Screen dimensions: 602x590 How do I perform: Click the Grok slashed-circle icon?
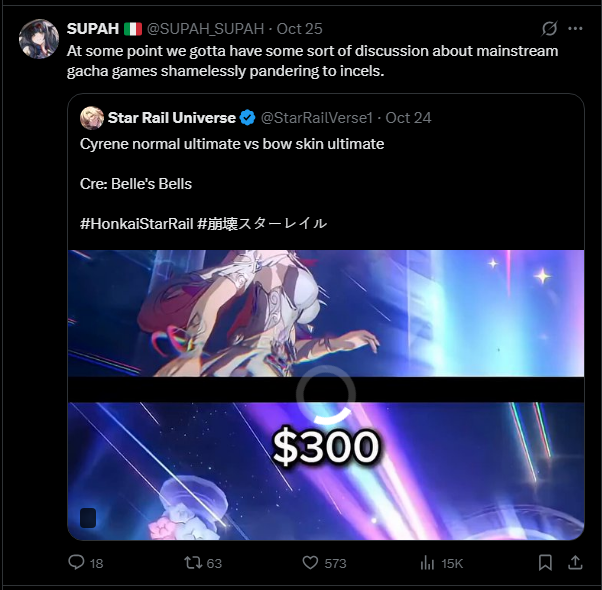pyautogui.click(x=549, y=28)
